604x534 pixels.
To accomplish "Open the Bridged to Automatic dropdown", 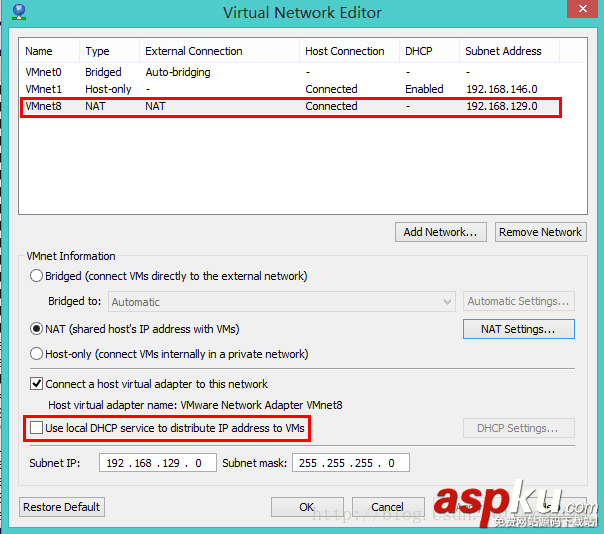I will [282, 302].
